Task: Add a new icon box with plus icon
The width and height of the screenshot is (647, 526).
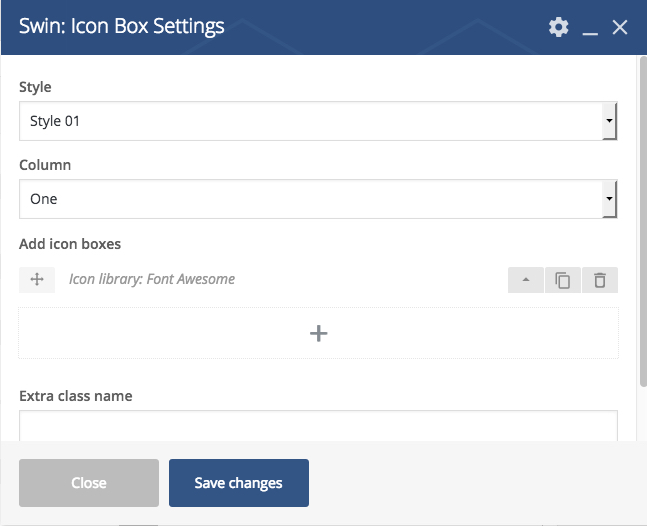Action: [x=319, y=333]
